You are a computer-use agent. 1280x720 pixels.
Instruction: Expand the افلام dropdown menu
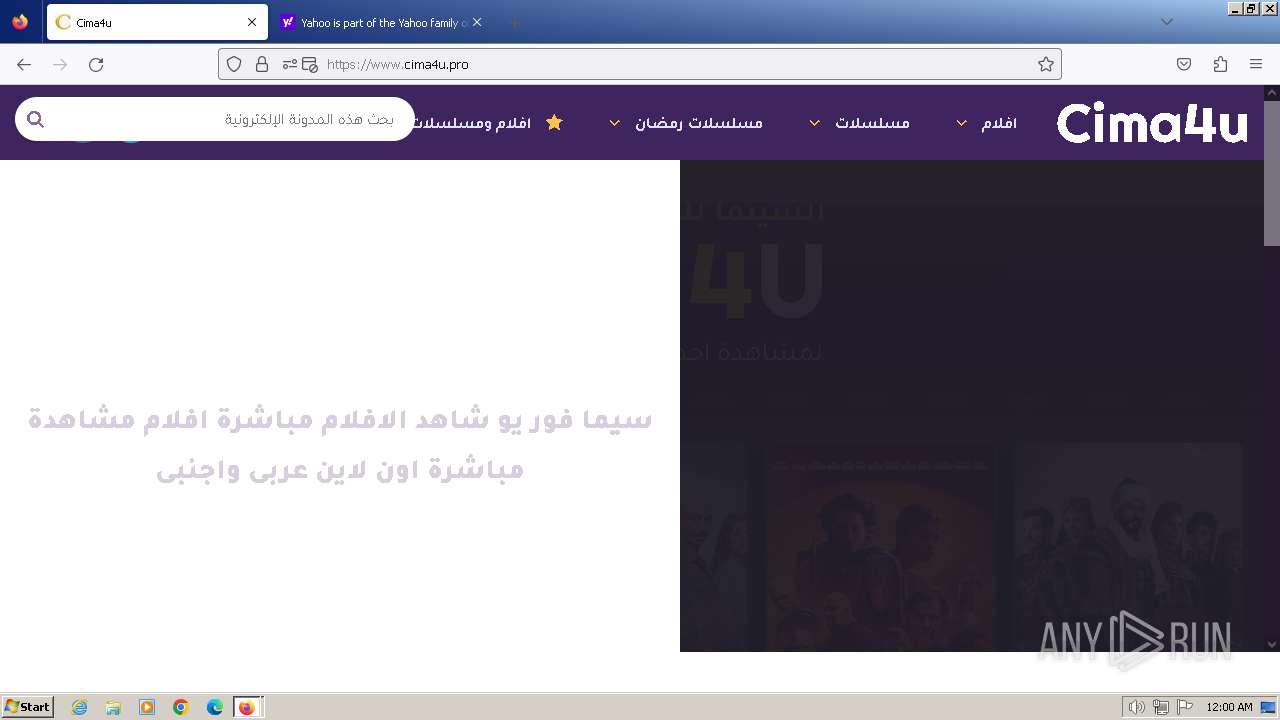pos(961,123)
